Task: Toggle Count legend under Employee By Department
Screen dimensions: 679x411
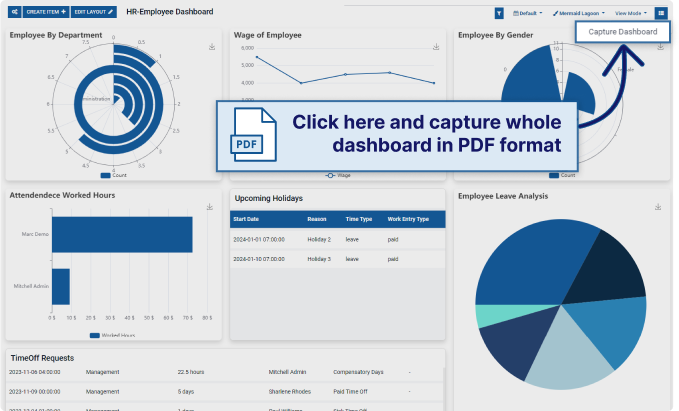Action: pyautogui.click(x=112, y=175)
